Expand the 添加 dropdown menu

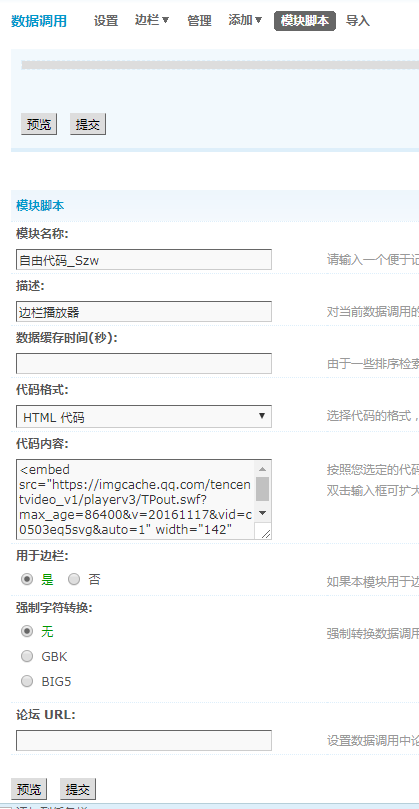click(245, 21)
